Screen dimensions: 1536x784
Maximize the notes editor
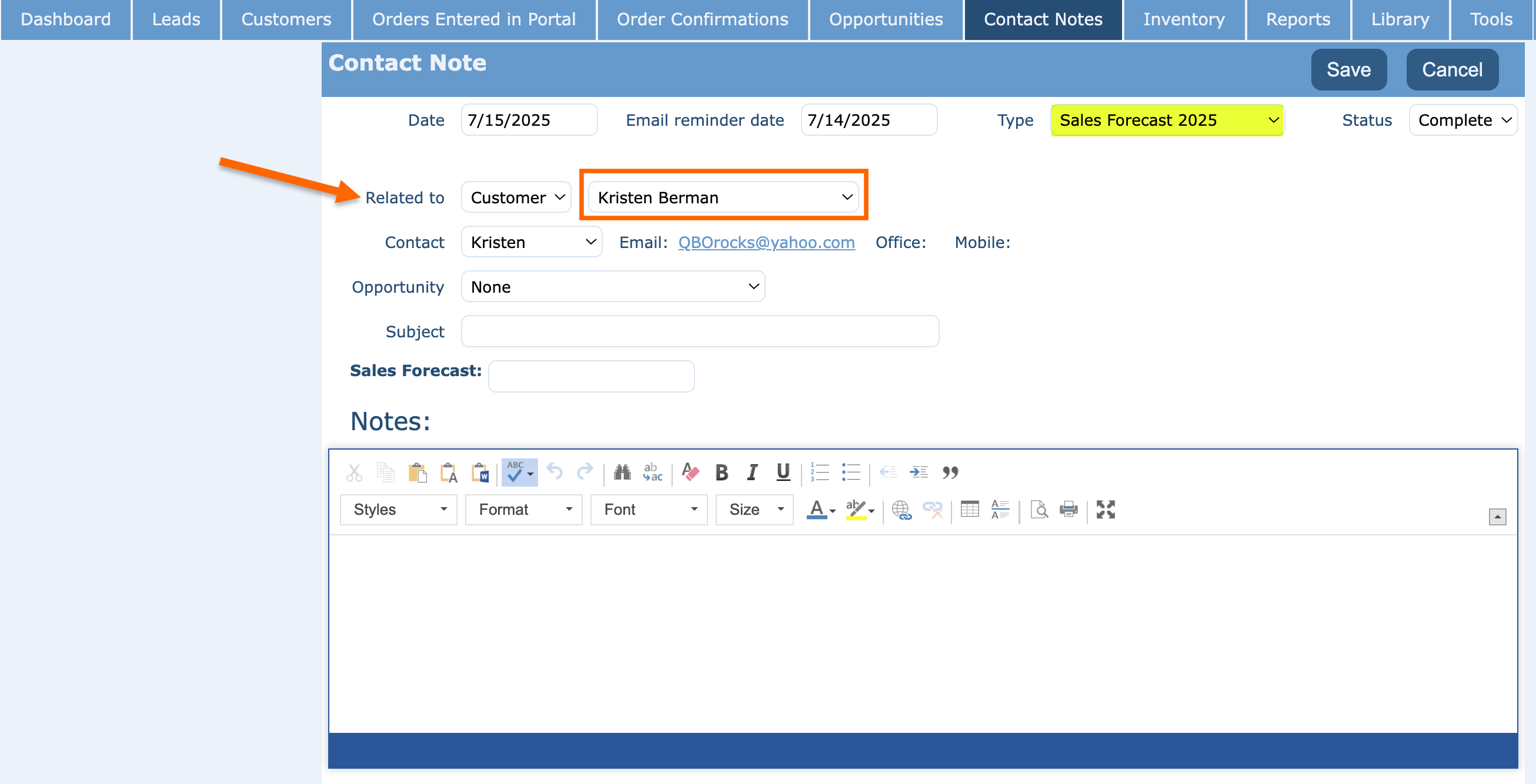(x=1105, y=510)
